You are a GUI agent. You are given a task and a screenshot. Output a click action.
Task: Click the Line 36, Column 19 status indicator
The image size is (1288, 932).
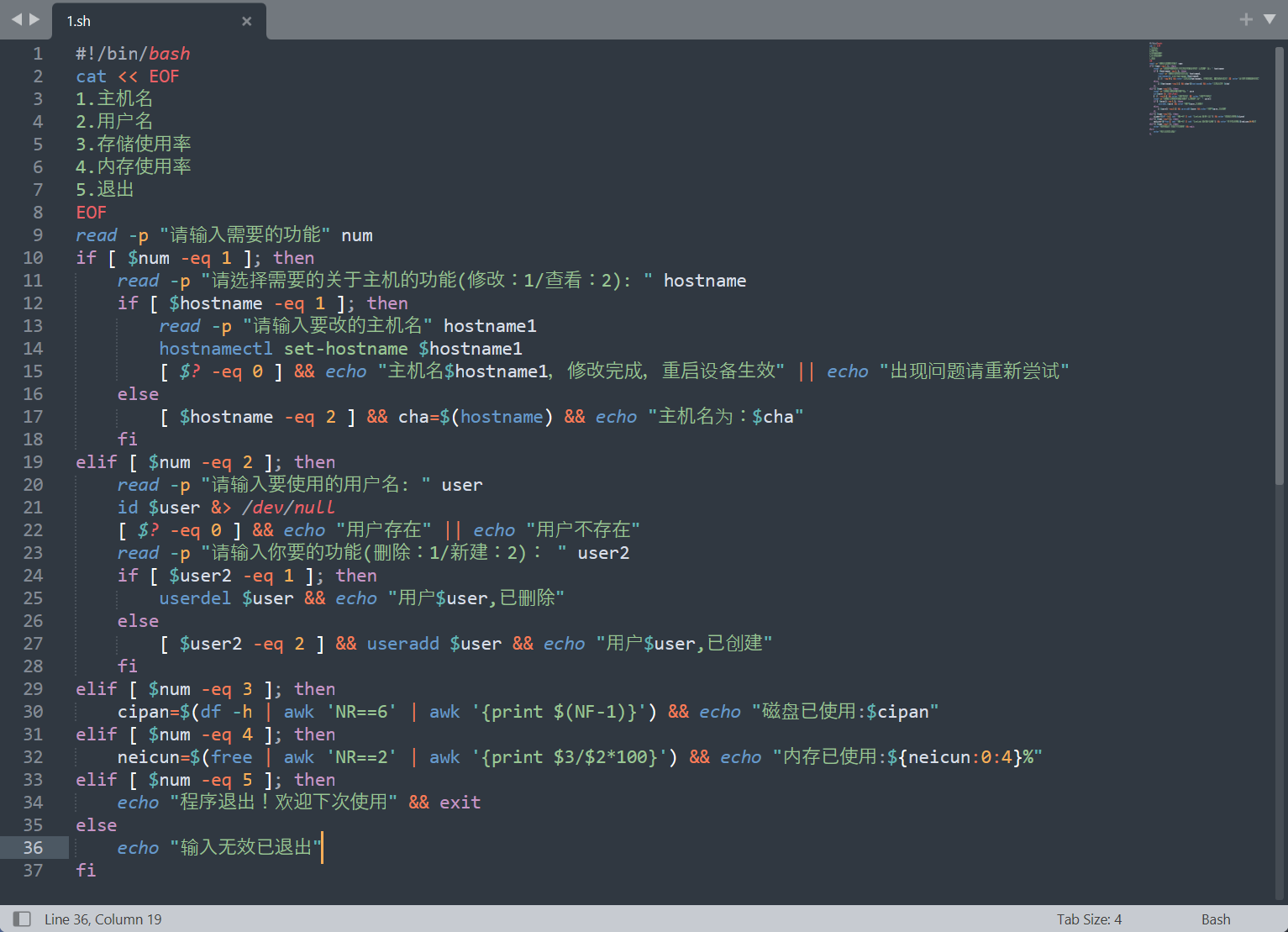point(103,919)
